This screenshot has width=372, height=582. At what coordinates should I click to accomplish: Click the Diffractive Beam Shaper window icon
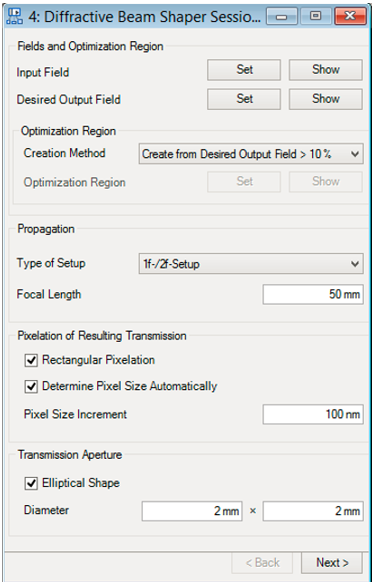coord(15,16)
